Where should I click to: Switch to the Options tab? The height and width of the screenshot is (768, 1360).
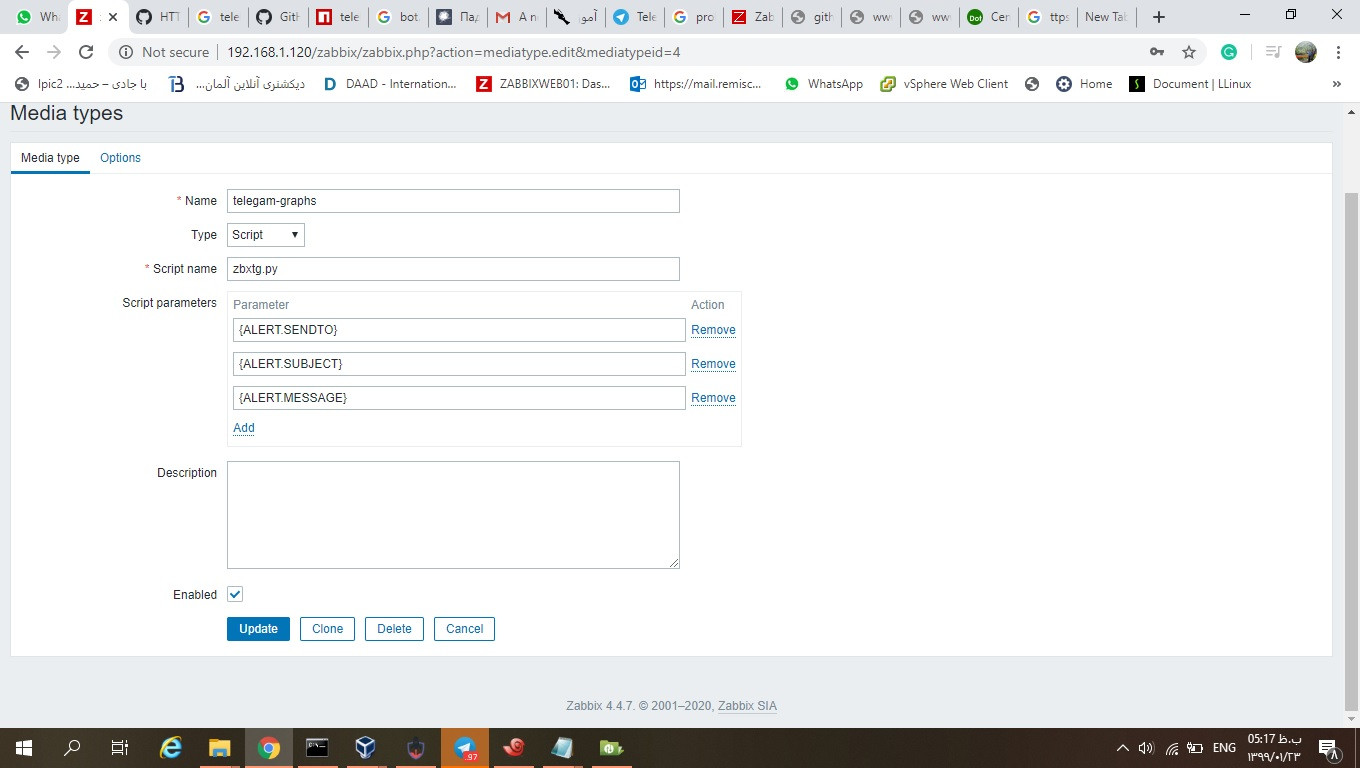click(120, 158)
